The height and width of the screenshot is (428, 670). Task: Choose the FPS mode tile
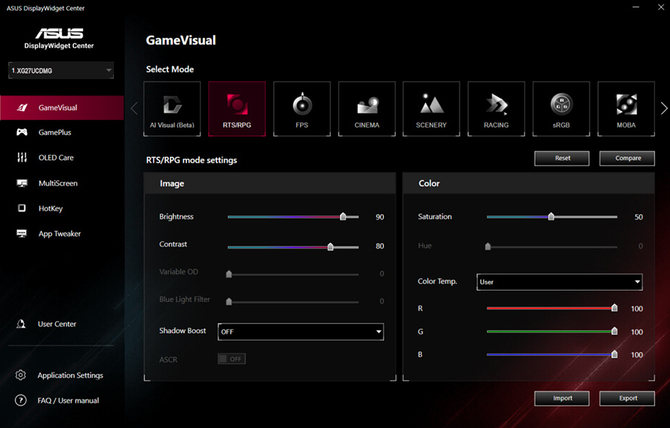[x=302, y=109]
